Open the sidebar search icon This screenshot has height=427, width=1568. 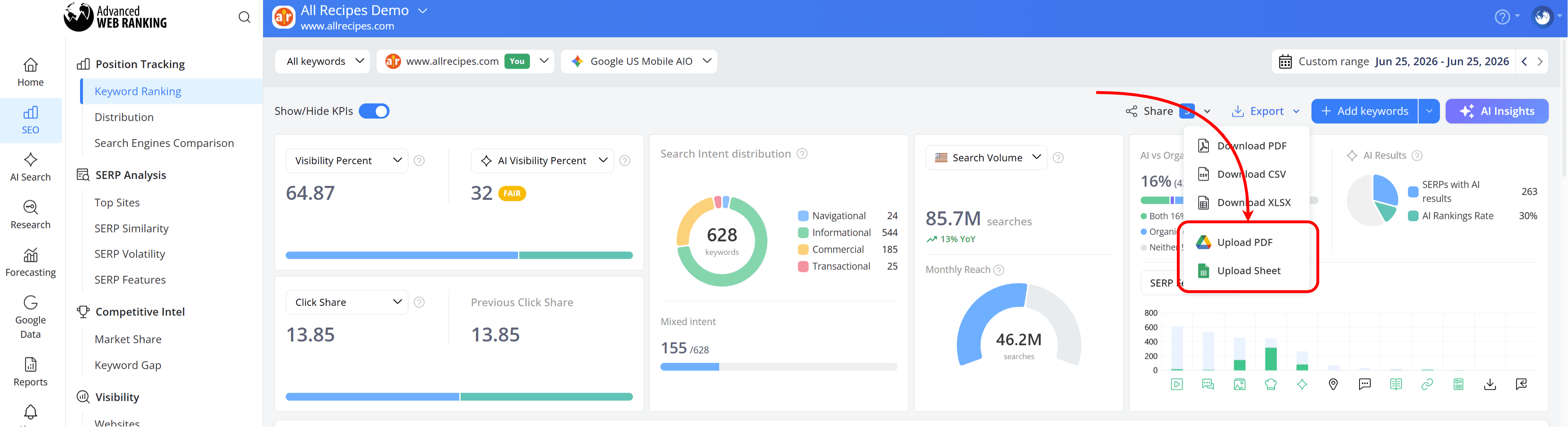(x=244, y=17)
